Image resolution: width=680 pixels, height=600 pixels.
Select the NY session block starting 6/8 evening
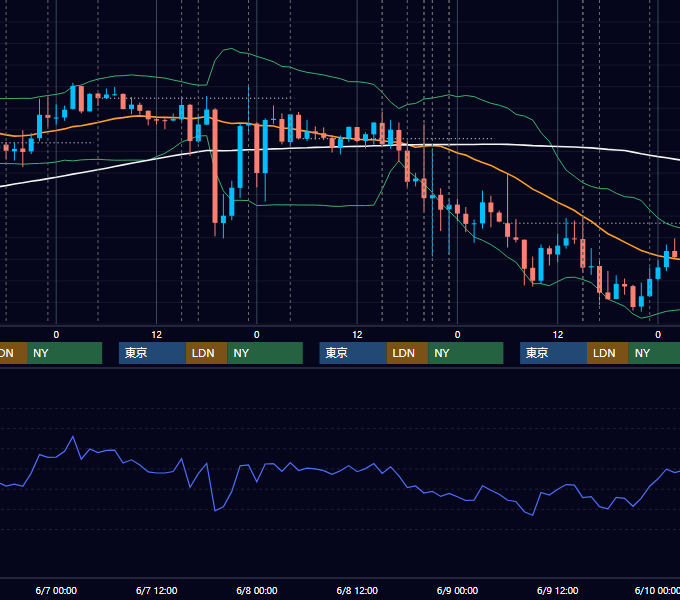pyautogui.click(x=466, y=353)
